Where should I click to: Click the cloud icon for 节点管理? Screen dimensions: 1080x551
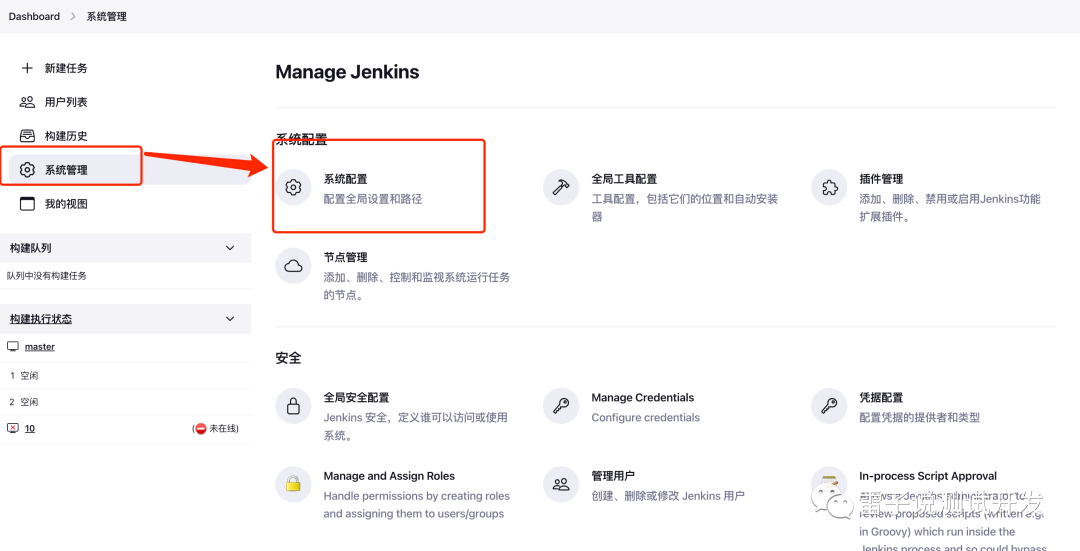(293, 266)
